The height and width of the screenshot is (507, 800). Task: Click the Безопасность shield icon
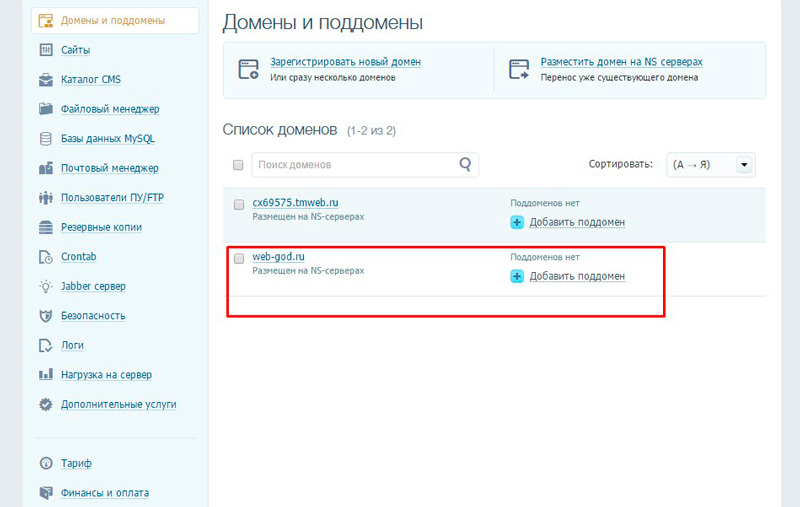point(46,316)
